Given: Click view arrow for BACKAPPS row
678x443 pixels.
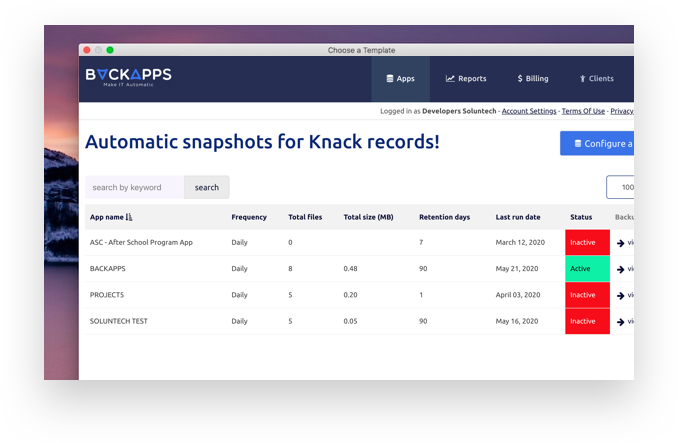Looking at the screenshot, I should pos(620,269).
